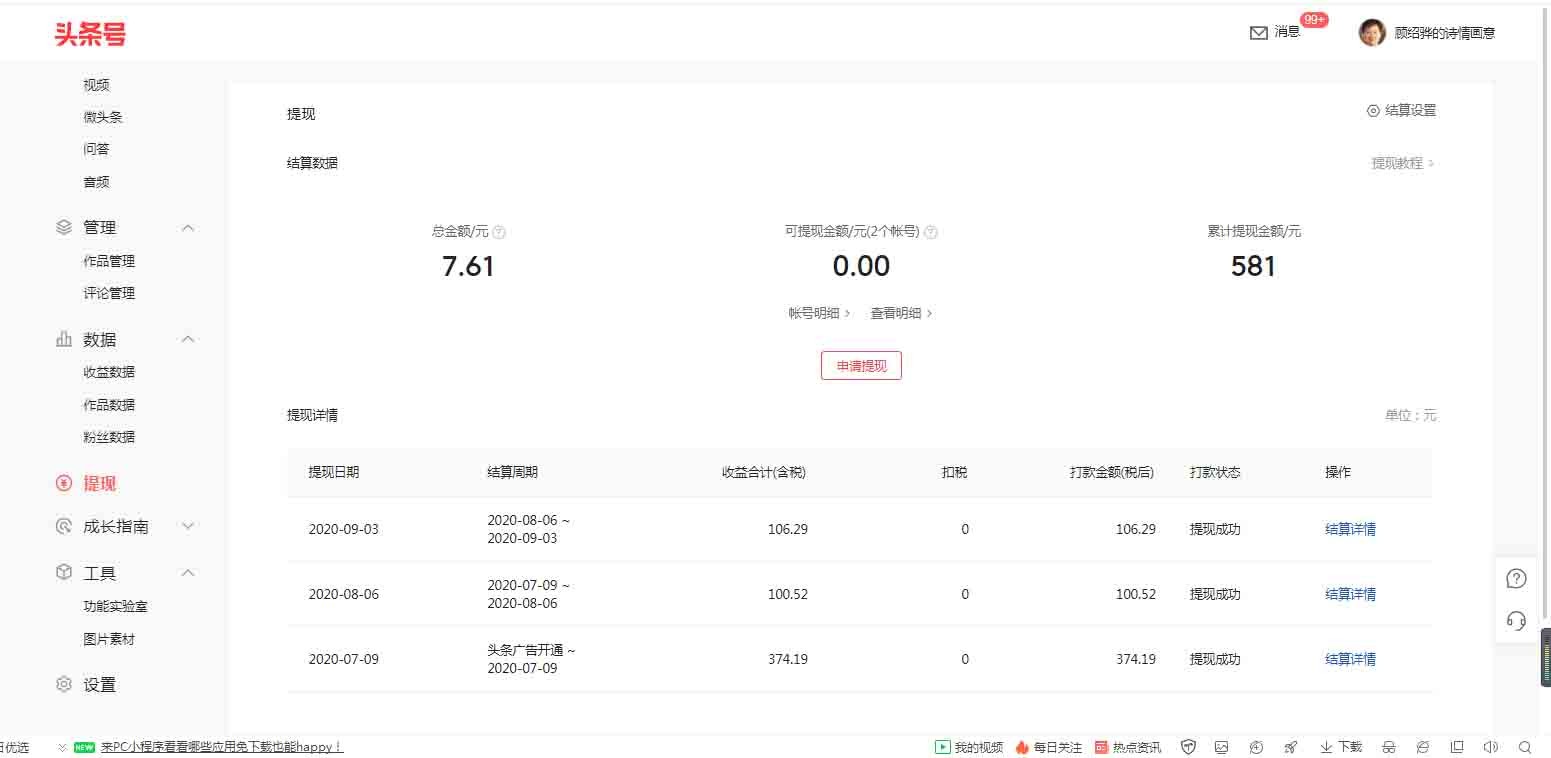Screen dimensions: 1551x758
Task: Click the 数据 bar chart icon
Action: tap(64, 339)
